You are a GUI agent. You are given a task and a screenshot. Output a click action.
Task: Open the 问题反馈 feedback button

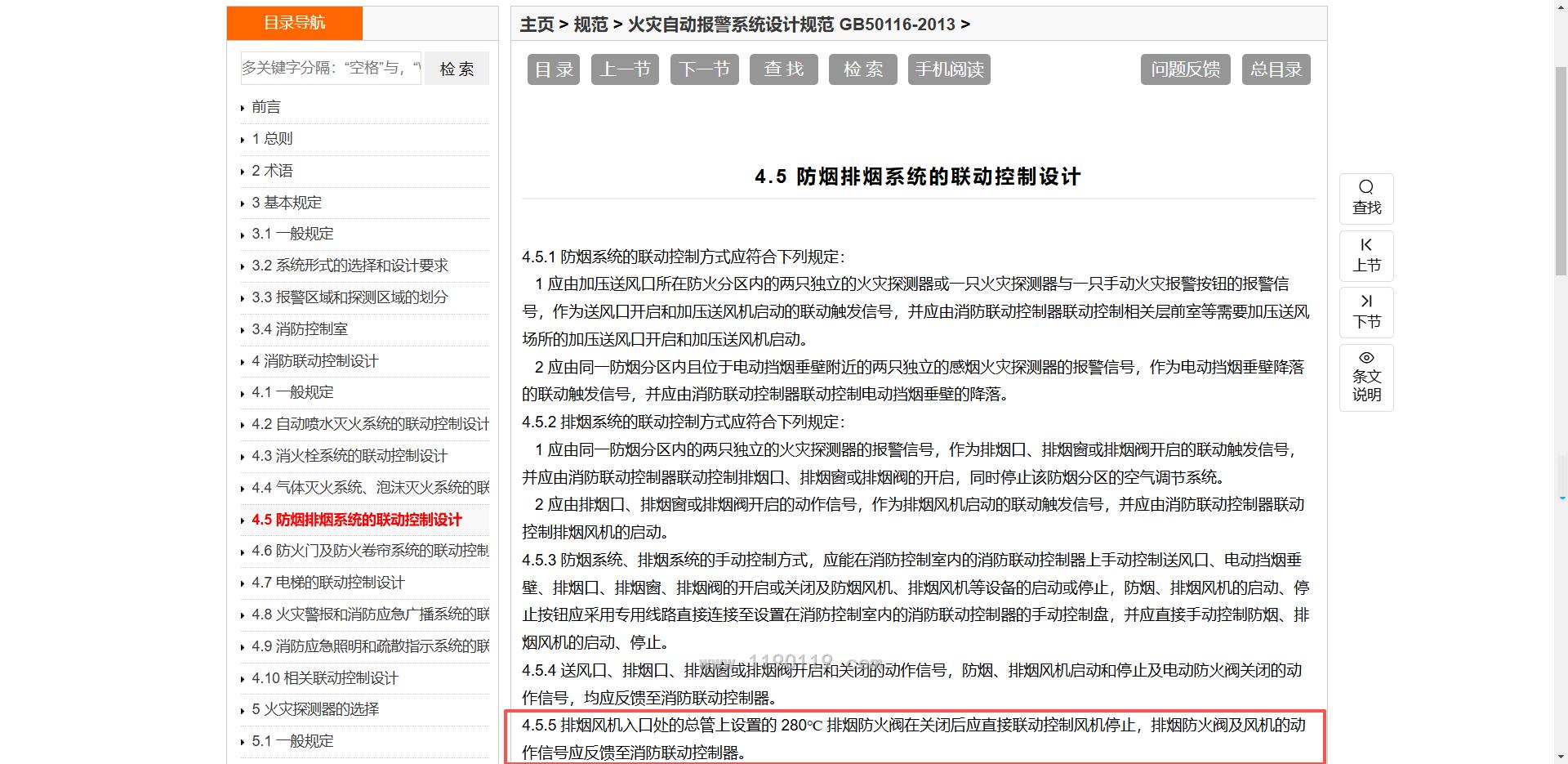click(1184, 69)
